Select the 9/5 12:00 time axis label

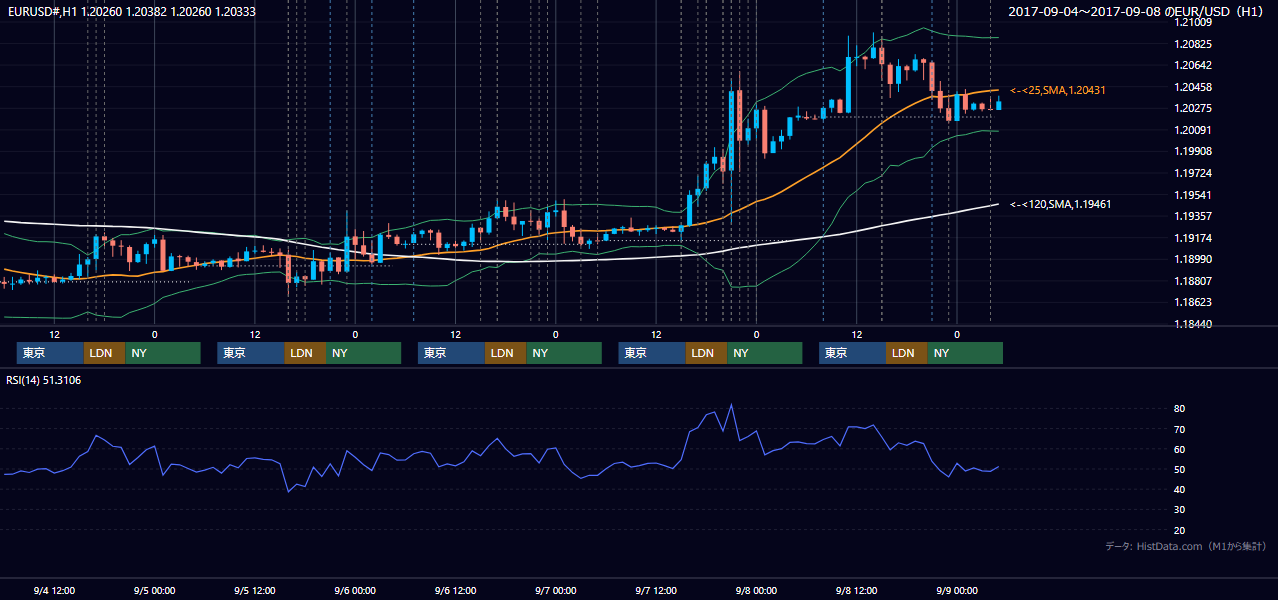255,590
